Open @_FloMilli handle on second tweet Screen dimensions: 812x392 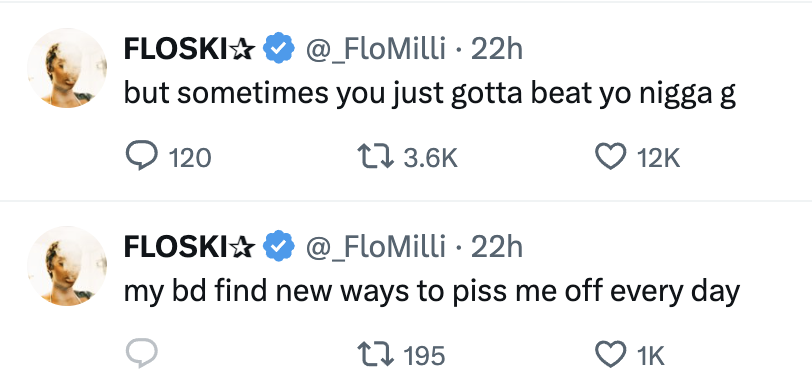[375, 248]
